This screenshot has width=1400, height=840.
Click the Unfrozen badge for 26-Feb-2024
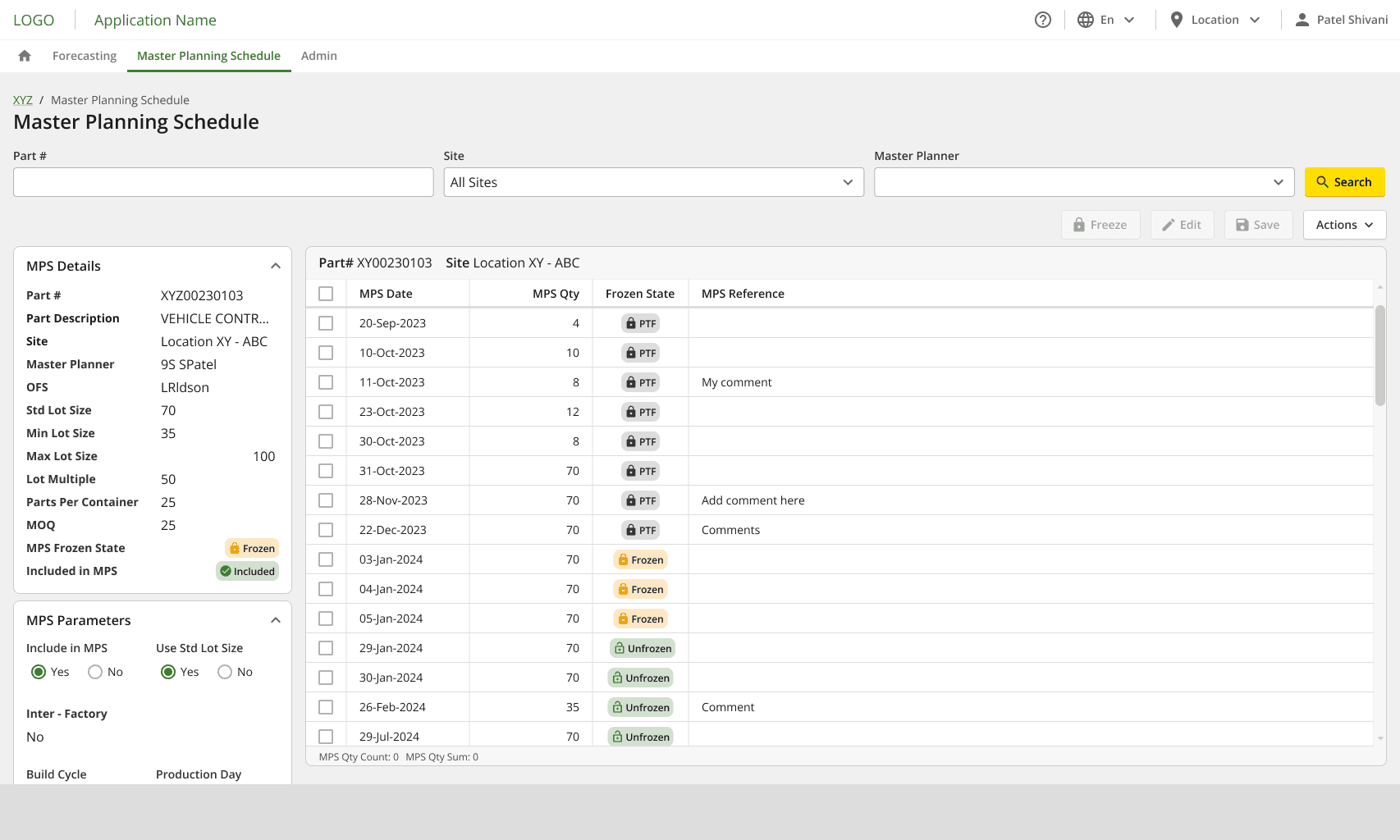tap(641, 707)
